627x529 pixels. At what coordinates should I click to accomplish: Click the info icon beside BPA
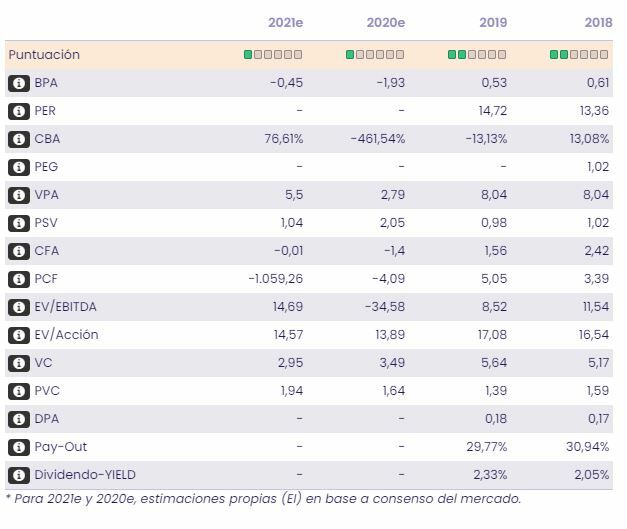(17, 83)
